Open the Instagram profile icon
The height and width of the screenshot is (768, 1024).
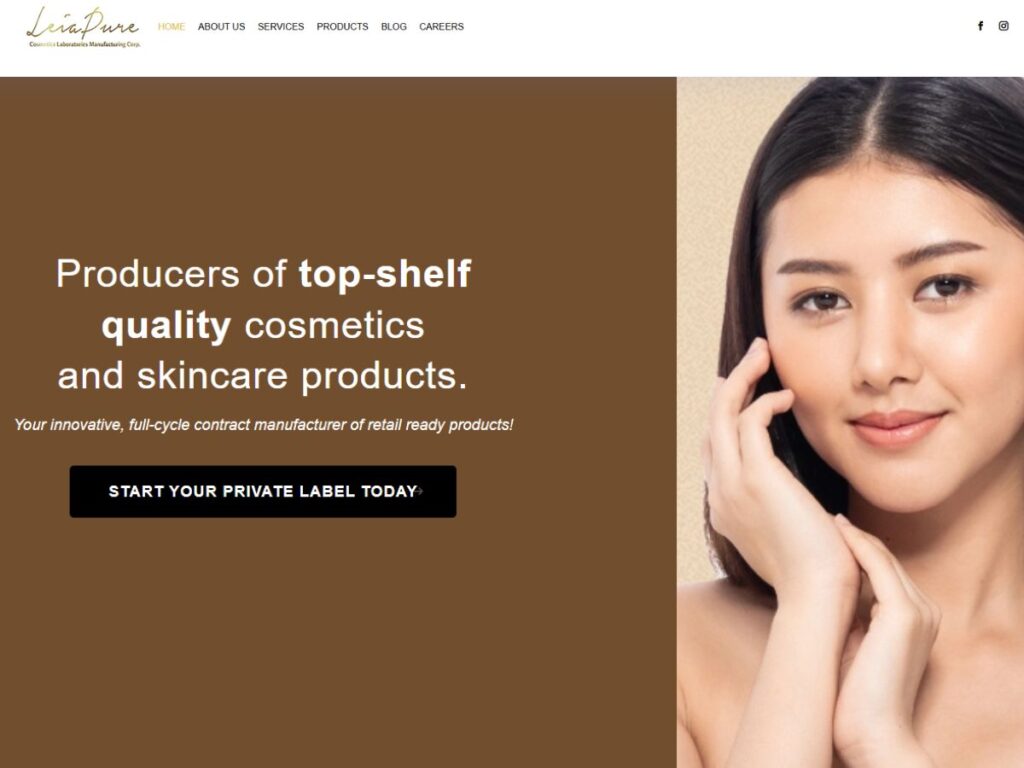click(x=1004, y=26)
